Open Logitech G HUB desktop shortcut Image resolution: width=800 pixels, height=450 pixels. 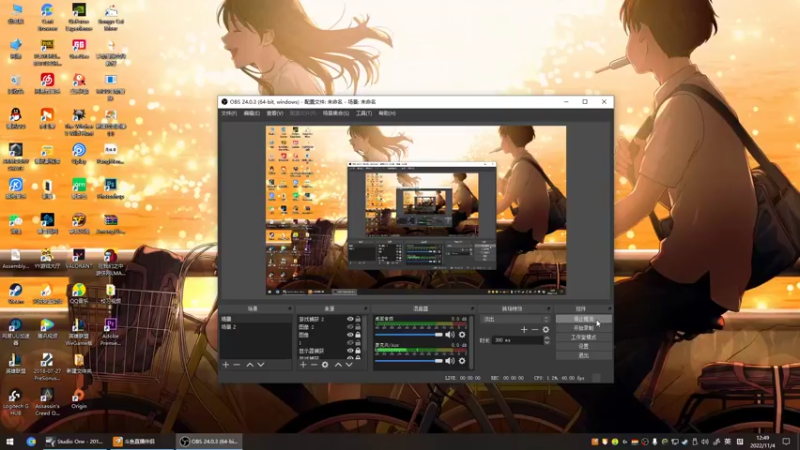coord(16,402)
